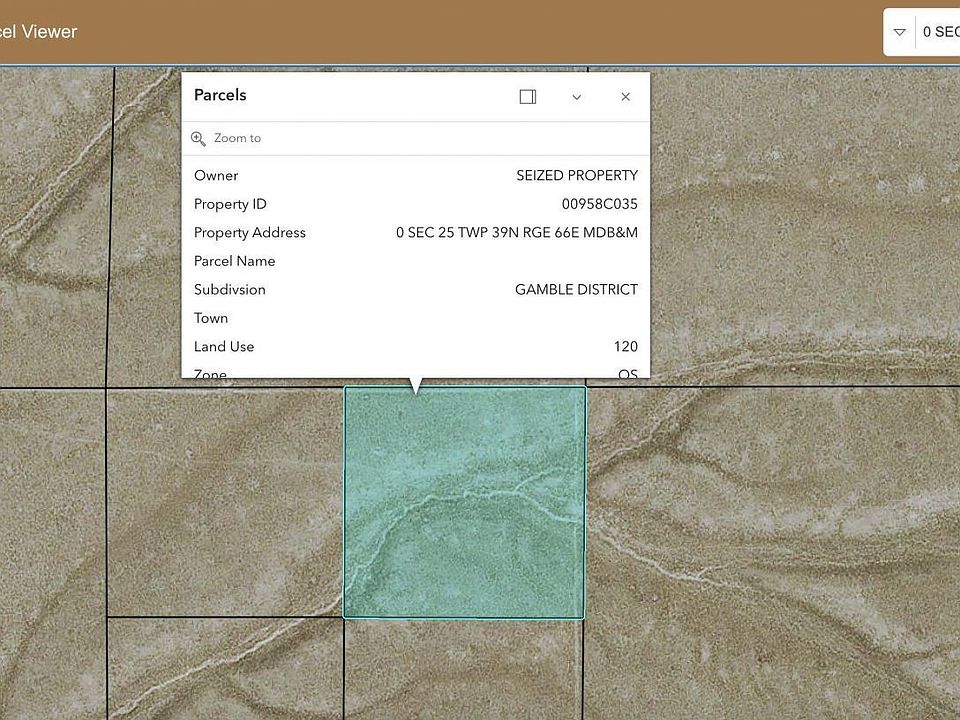Click the SEIZED PROPERTY owner value

click(576, 176)
